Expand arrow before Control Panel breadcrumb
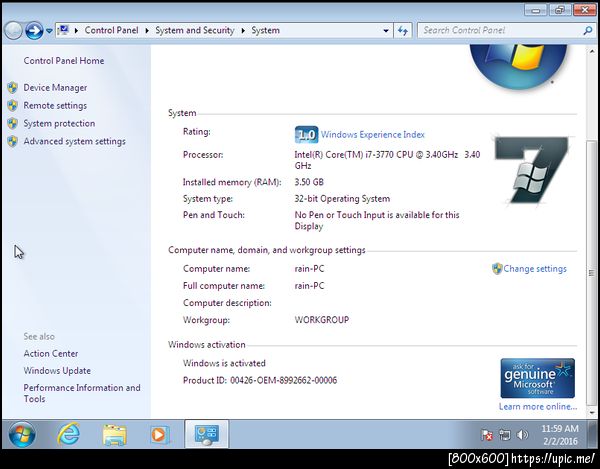 pos(76,30)
